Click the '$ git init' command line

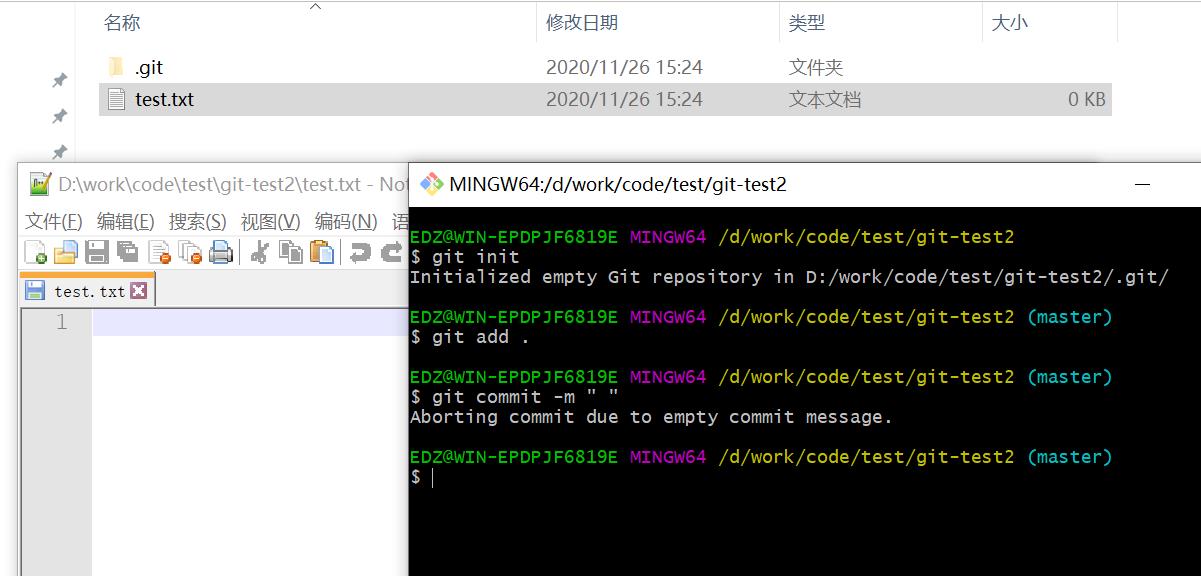tap(464, 257)
